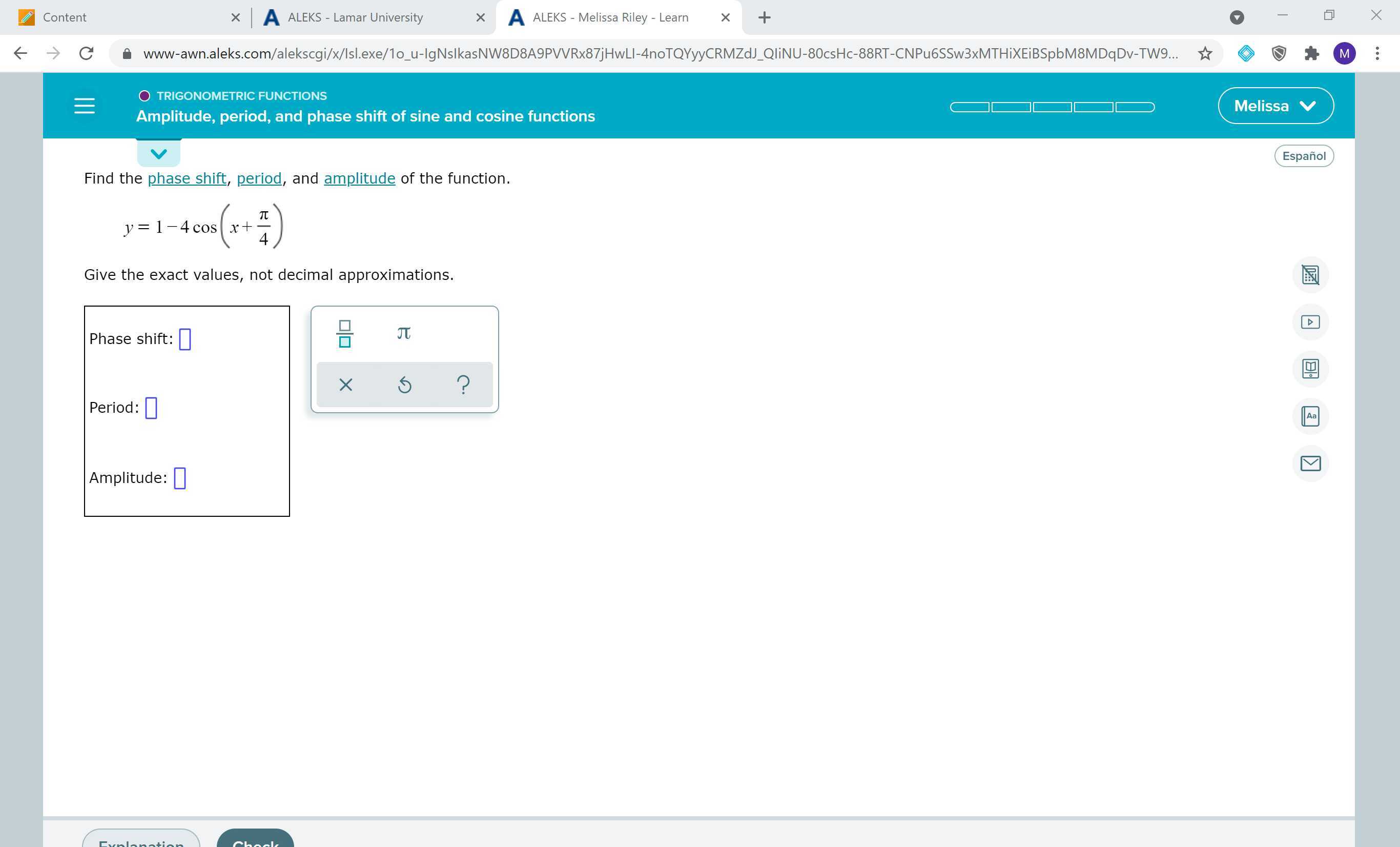Viewport: 1400px width, 847px height.
Task: Switch to the ALEKS - Lamar University tab
Action: (355, 17)
